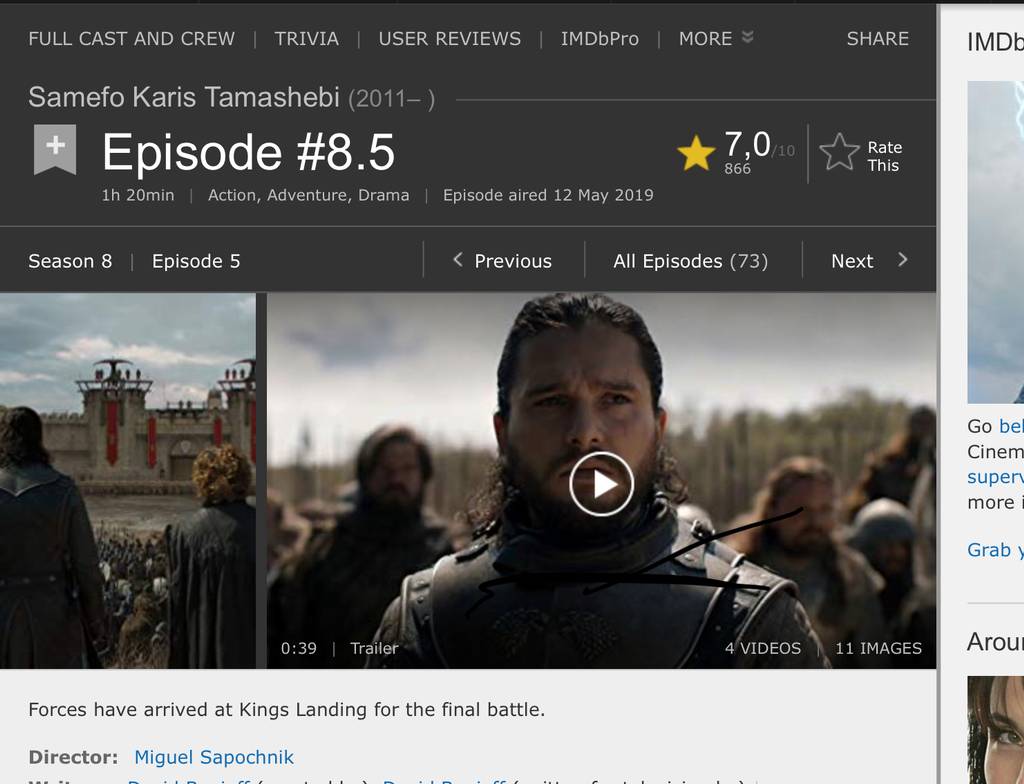The height and width of the screenshot is (784, 1024).
Task: Open the castle scene poster thumbnail
Action: (x=128, y=481)
